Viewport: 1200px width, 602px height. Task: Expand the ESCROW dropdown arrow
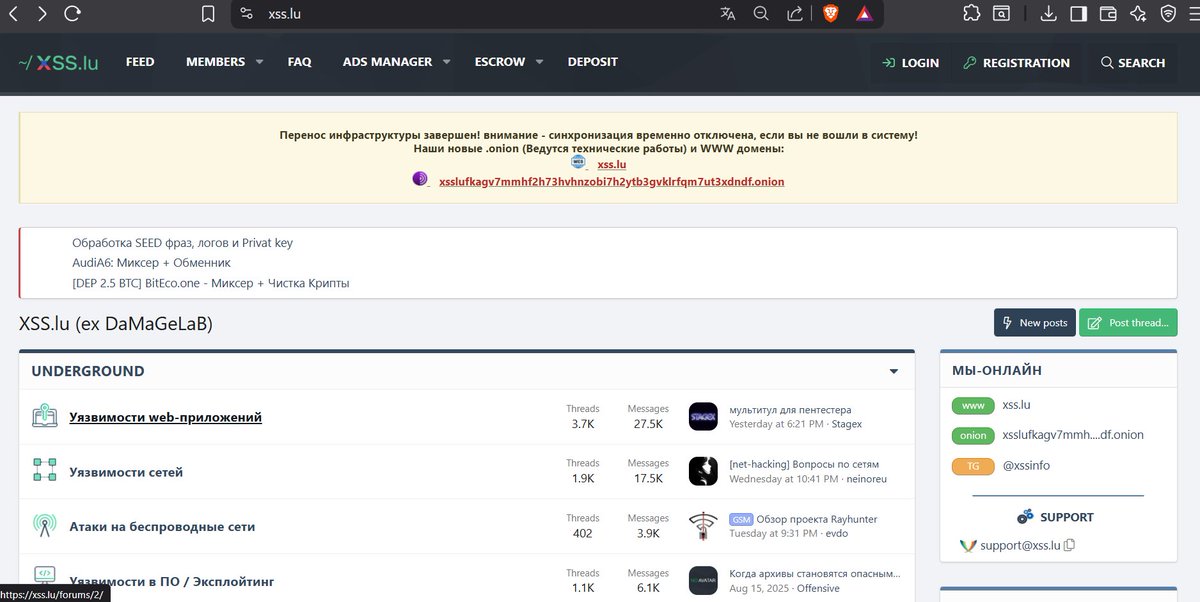[x=539, y=62]
